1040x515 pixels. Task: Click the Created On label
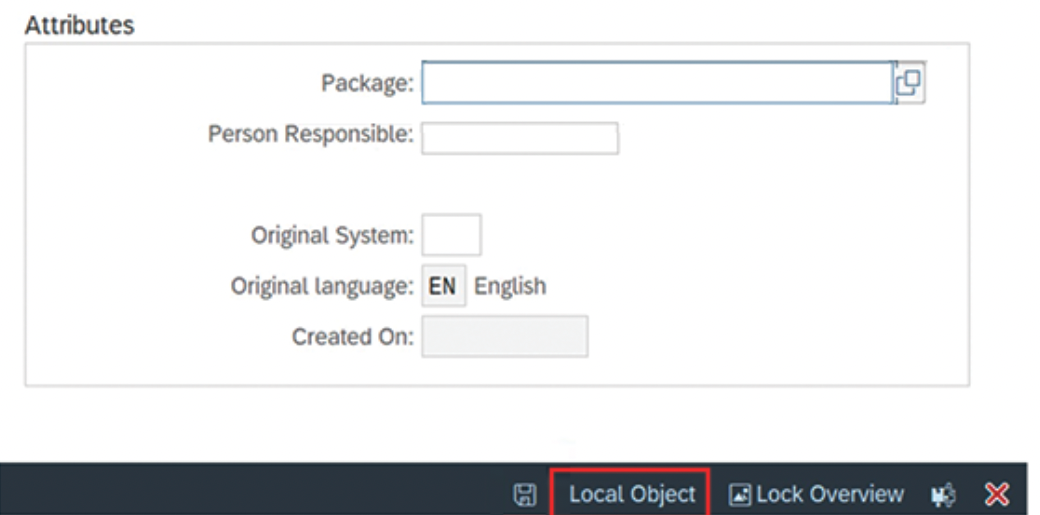click(352, 338)
